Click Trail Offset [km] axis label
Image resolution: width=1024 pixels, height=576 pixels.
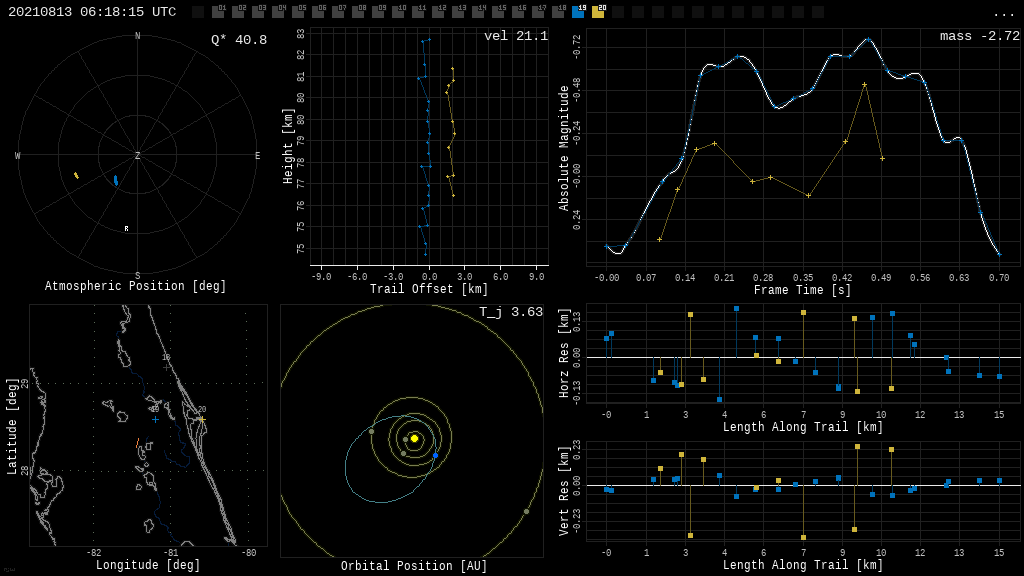(x=429, y=289)
